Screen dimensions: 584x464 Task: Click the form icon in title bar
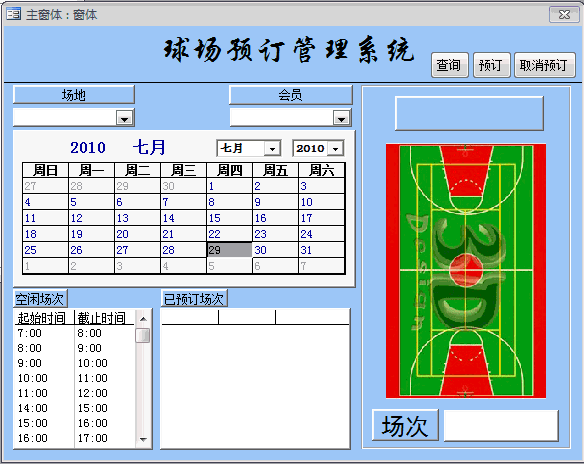[14, 14]
